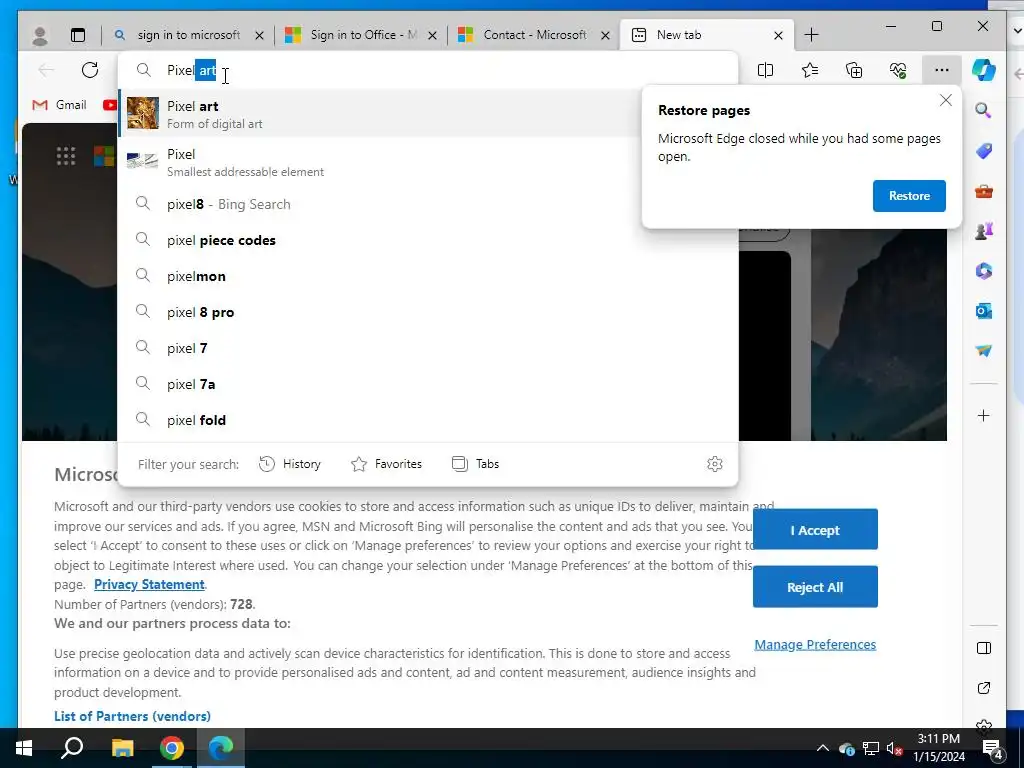Screen dimensions: 1024x768
Task: Open File Explorer from taskbar
Action: 122,748
